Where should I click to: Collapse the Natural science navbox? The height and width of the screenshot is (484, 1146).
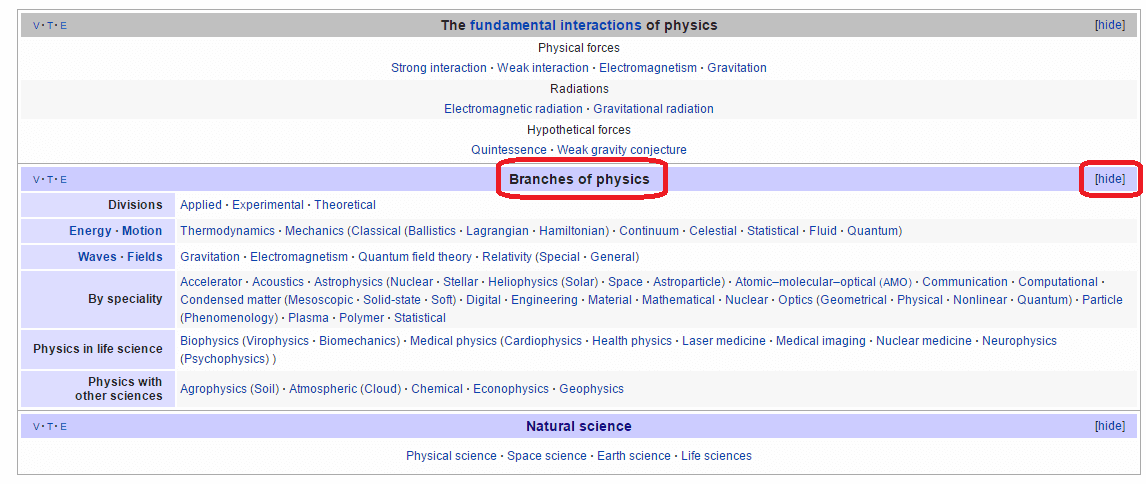(1110, 426)
